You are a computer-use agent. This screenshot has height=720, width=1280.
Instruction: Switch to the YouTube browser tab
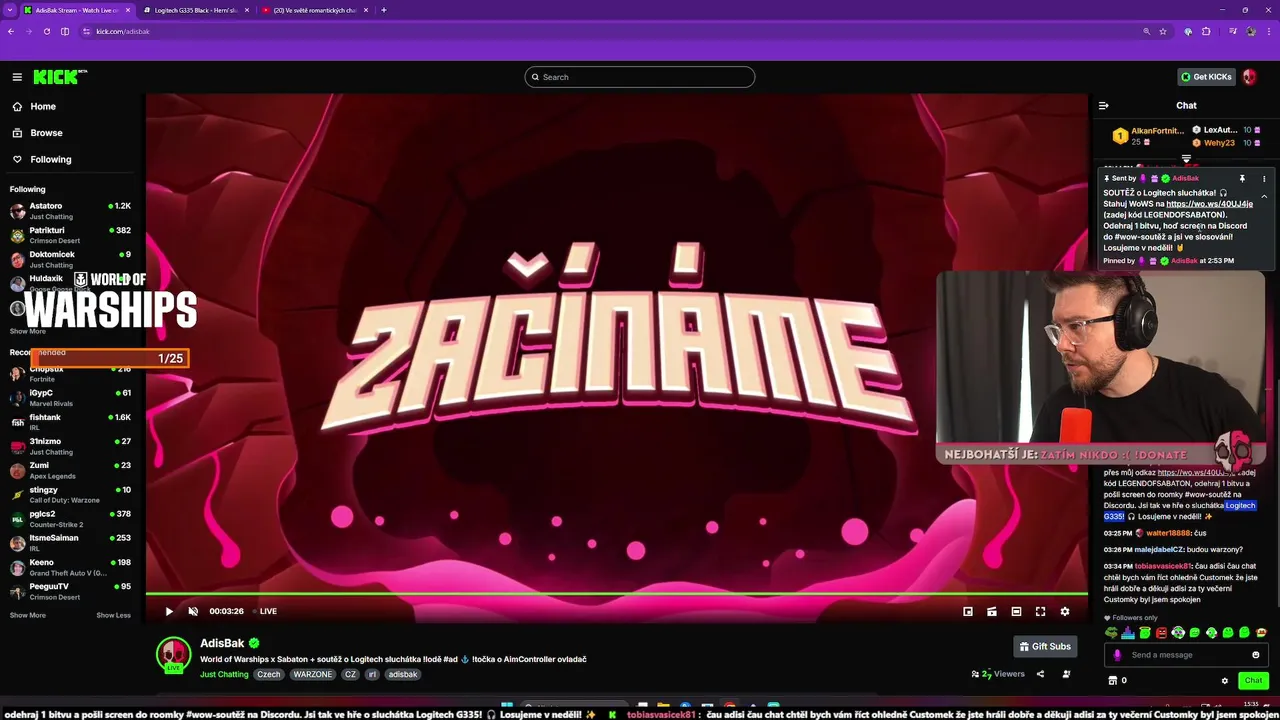coord(314,10)
